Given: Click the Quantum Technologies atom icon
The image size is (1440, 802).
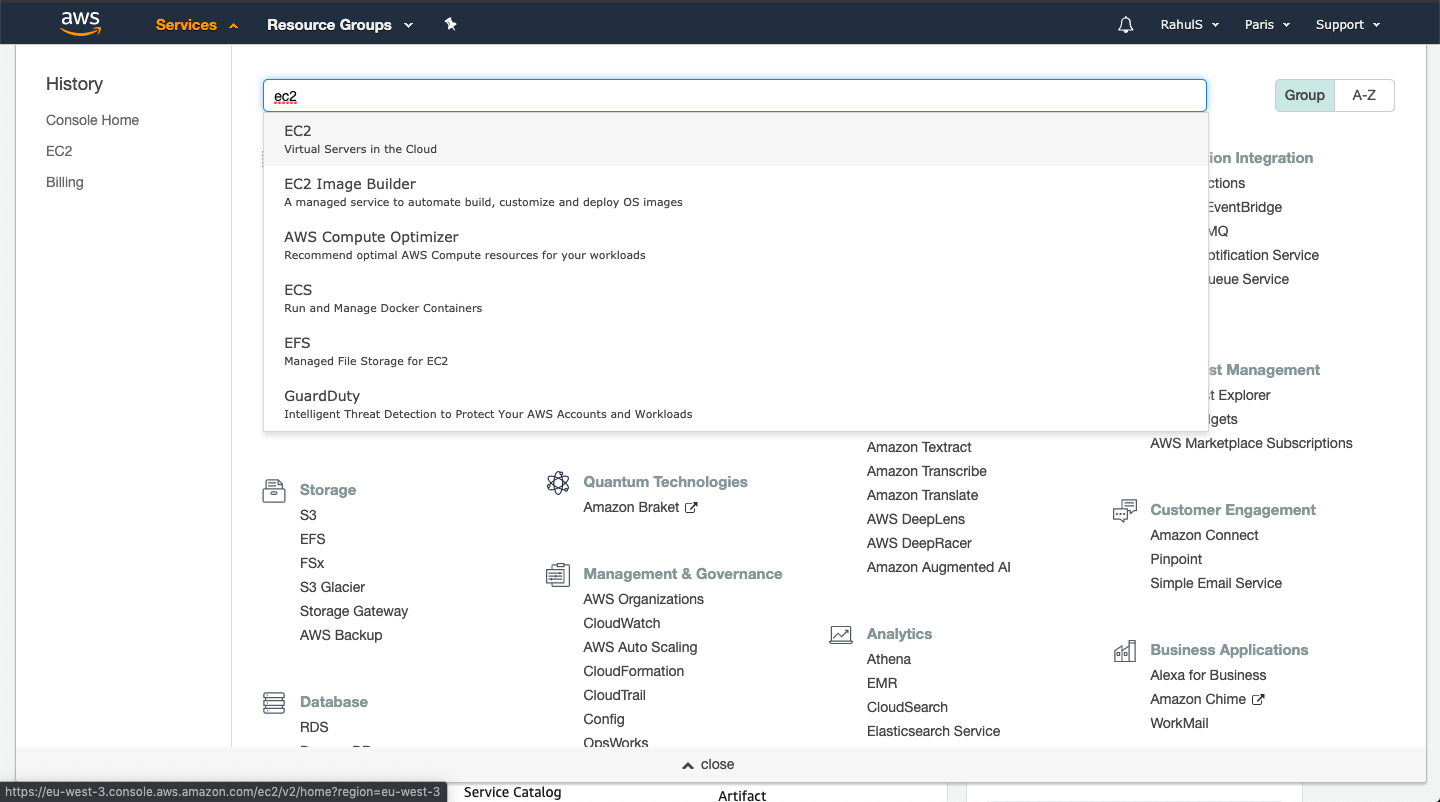Looking at the screenshot, I should [x=558, y=482].
